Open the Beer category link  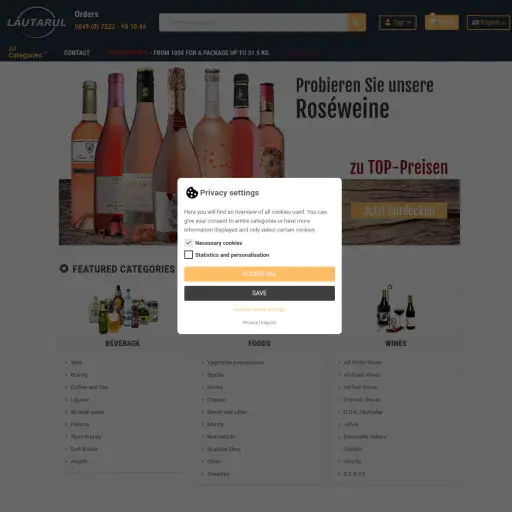76,362
